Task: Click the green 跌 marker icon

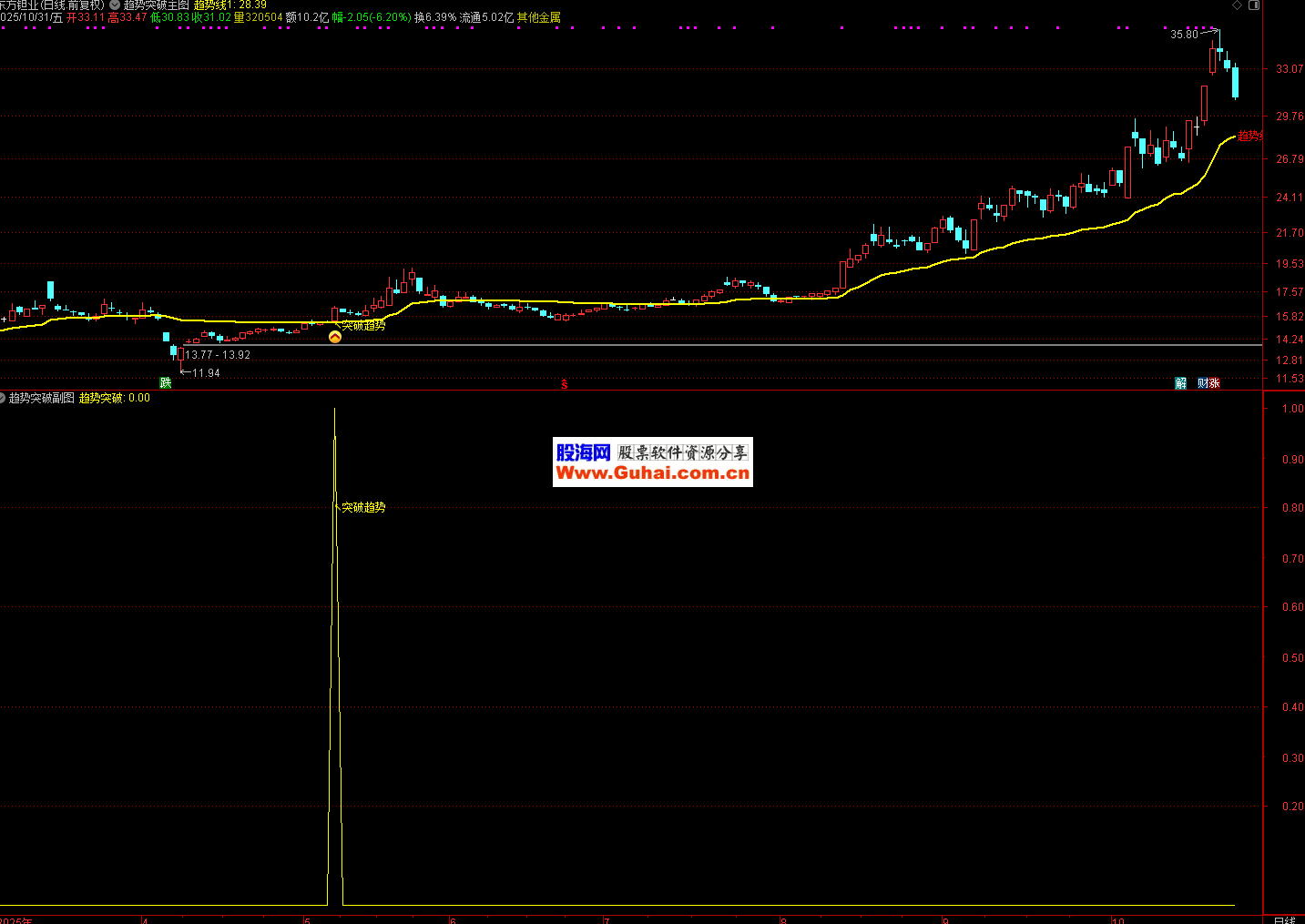Action: (166, 383)
